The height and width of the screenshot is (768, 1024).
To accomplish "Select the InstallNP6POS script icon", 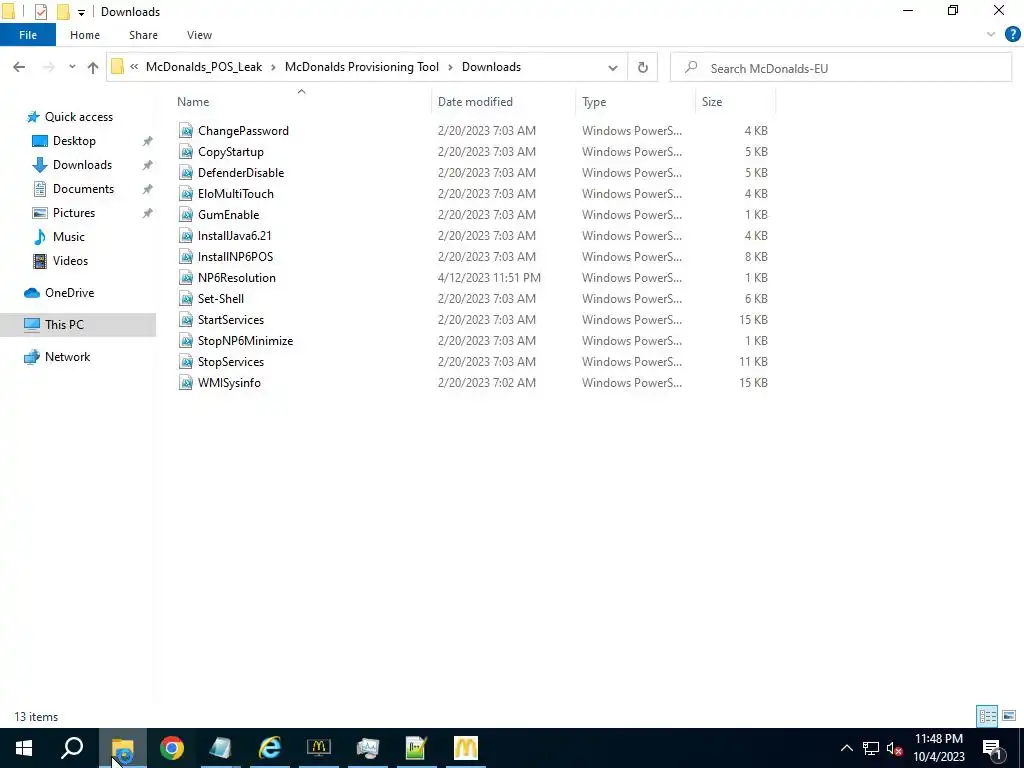I will (186, 257).
